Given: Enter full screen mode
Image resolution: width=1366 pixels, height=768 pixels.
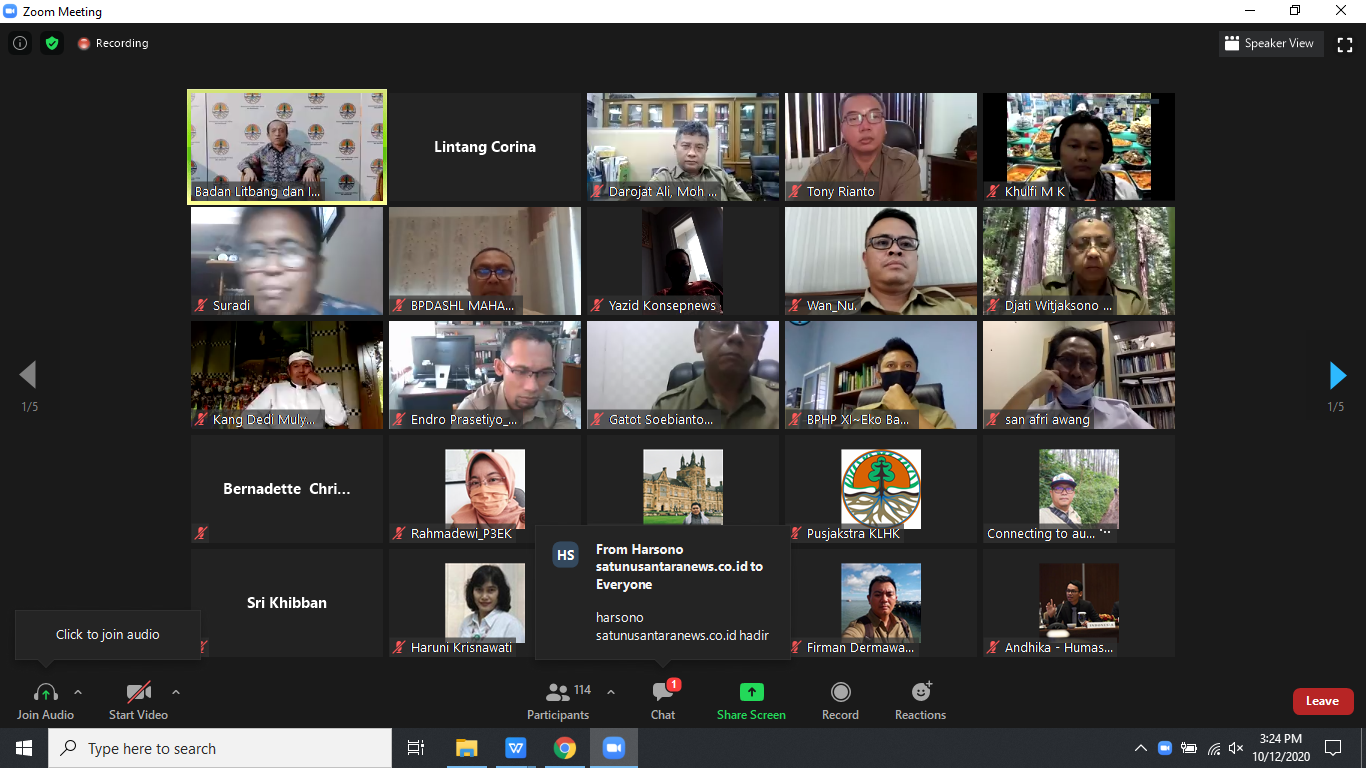Looking at the screenshot, I should point(1345,44).
